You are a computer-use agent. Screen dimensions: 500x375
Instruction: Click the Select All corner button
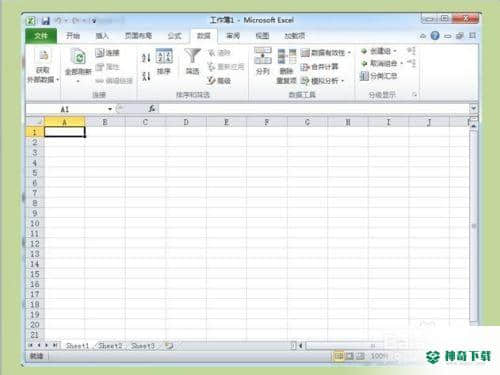35,122
